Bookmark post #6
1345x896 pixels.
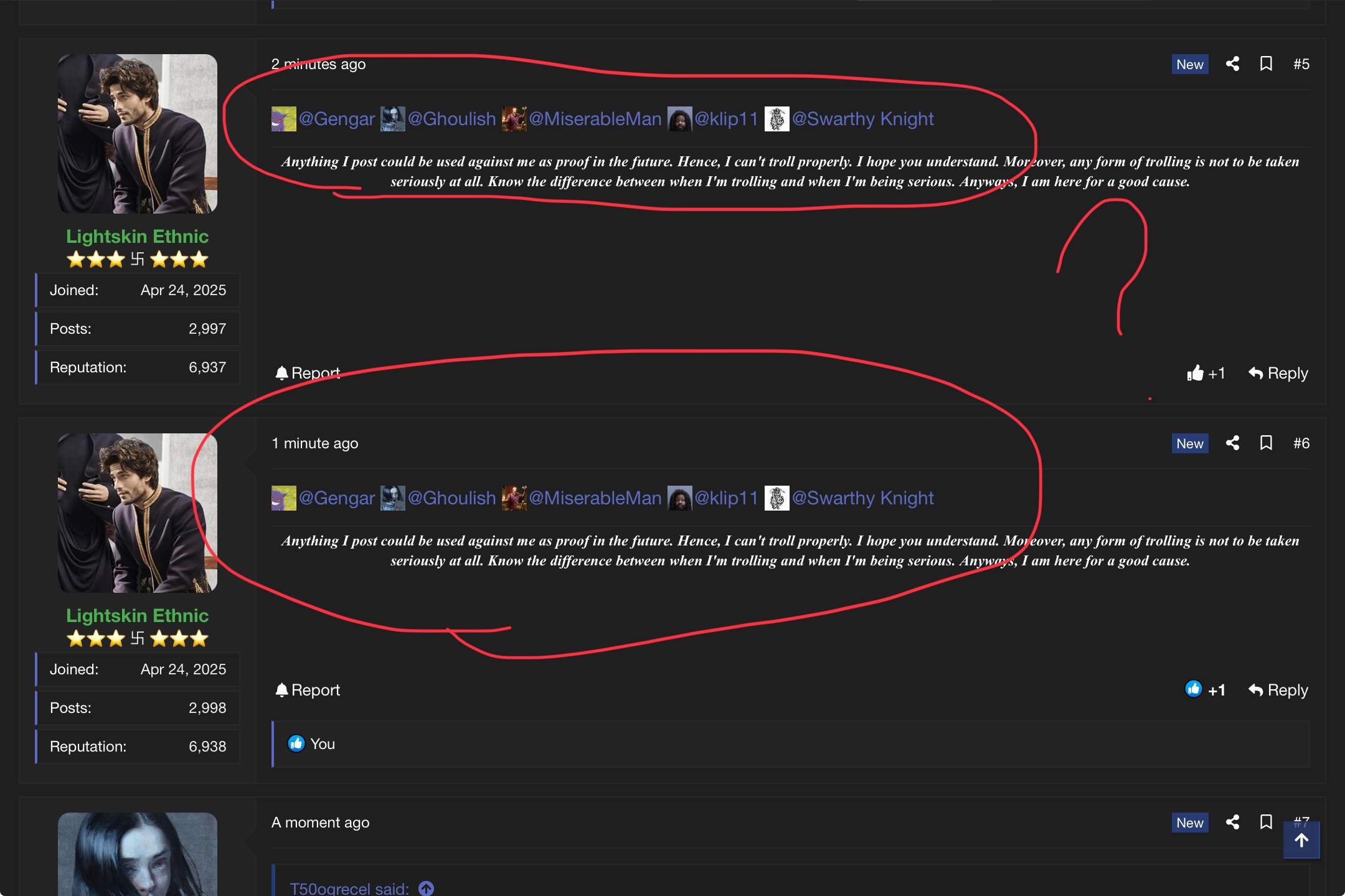pyautogui.click(x=1266, y=443)
